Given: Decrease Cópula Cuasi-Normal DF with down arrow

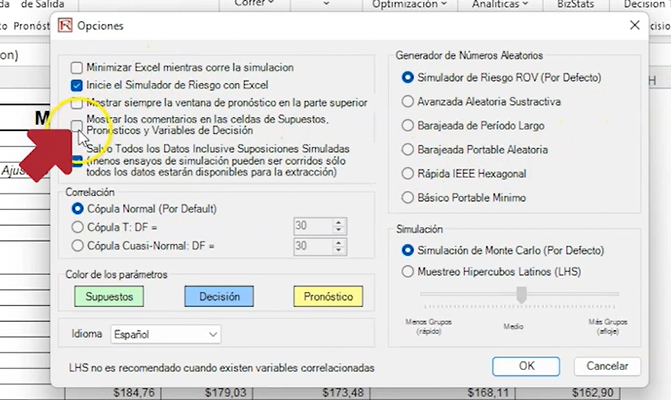Looking at the screenshot, I should pyautogui.click(x=338, y=250).
